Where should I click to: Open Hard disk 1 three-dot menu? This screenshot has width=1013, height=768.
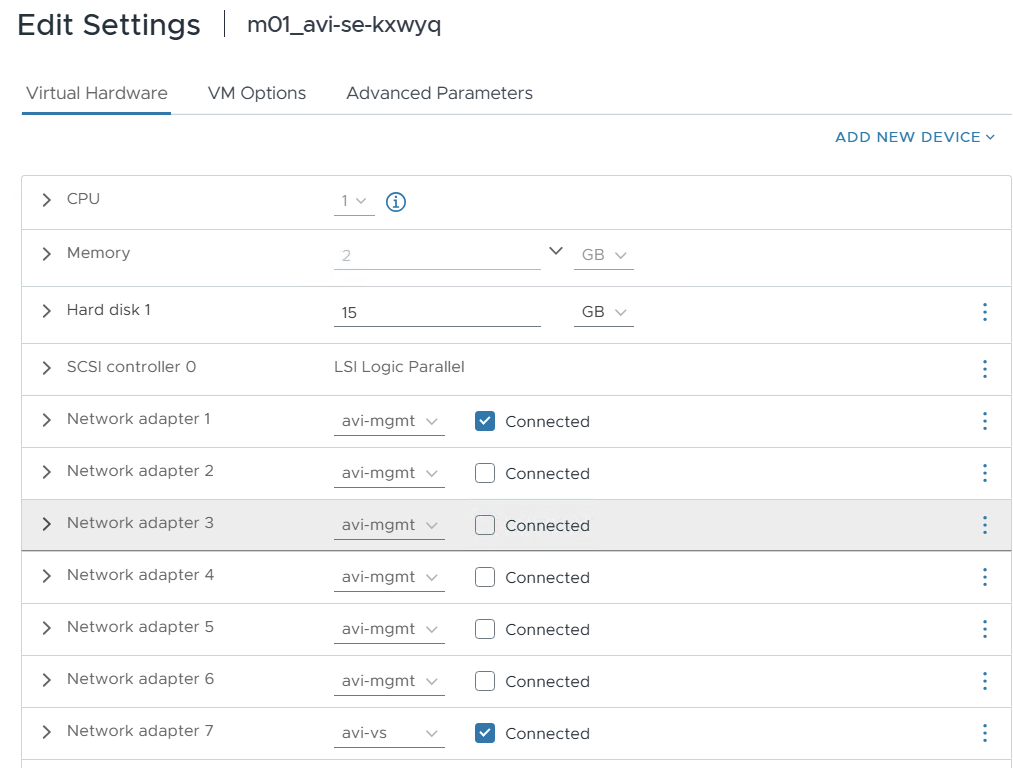[x=984, y=312]
